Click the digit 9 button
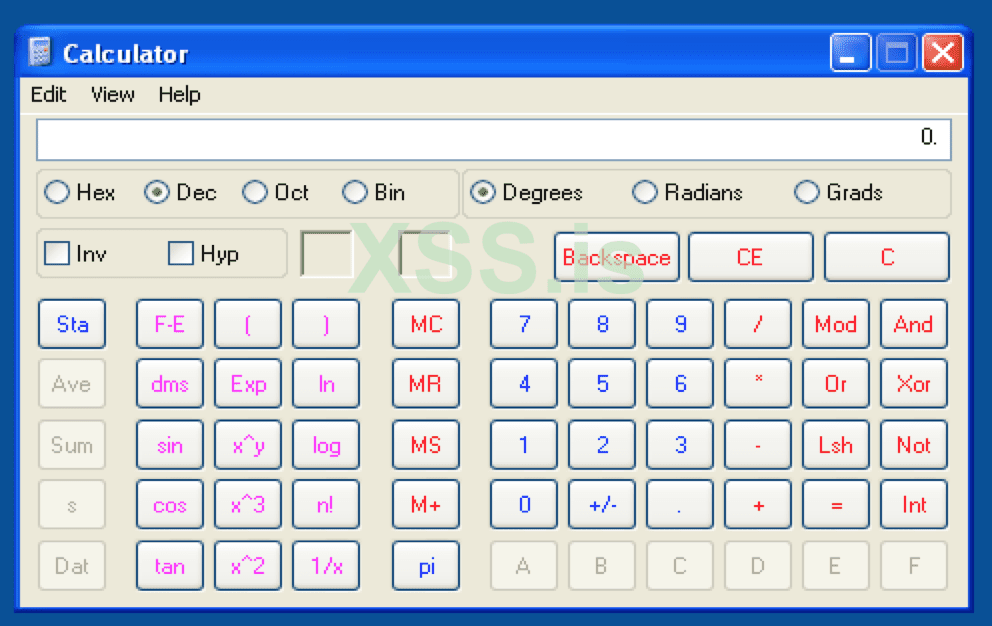Viewport: 992px width, 626px height. [x=680, y=324]
